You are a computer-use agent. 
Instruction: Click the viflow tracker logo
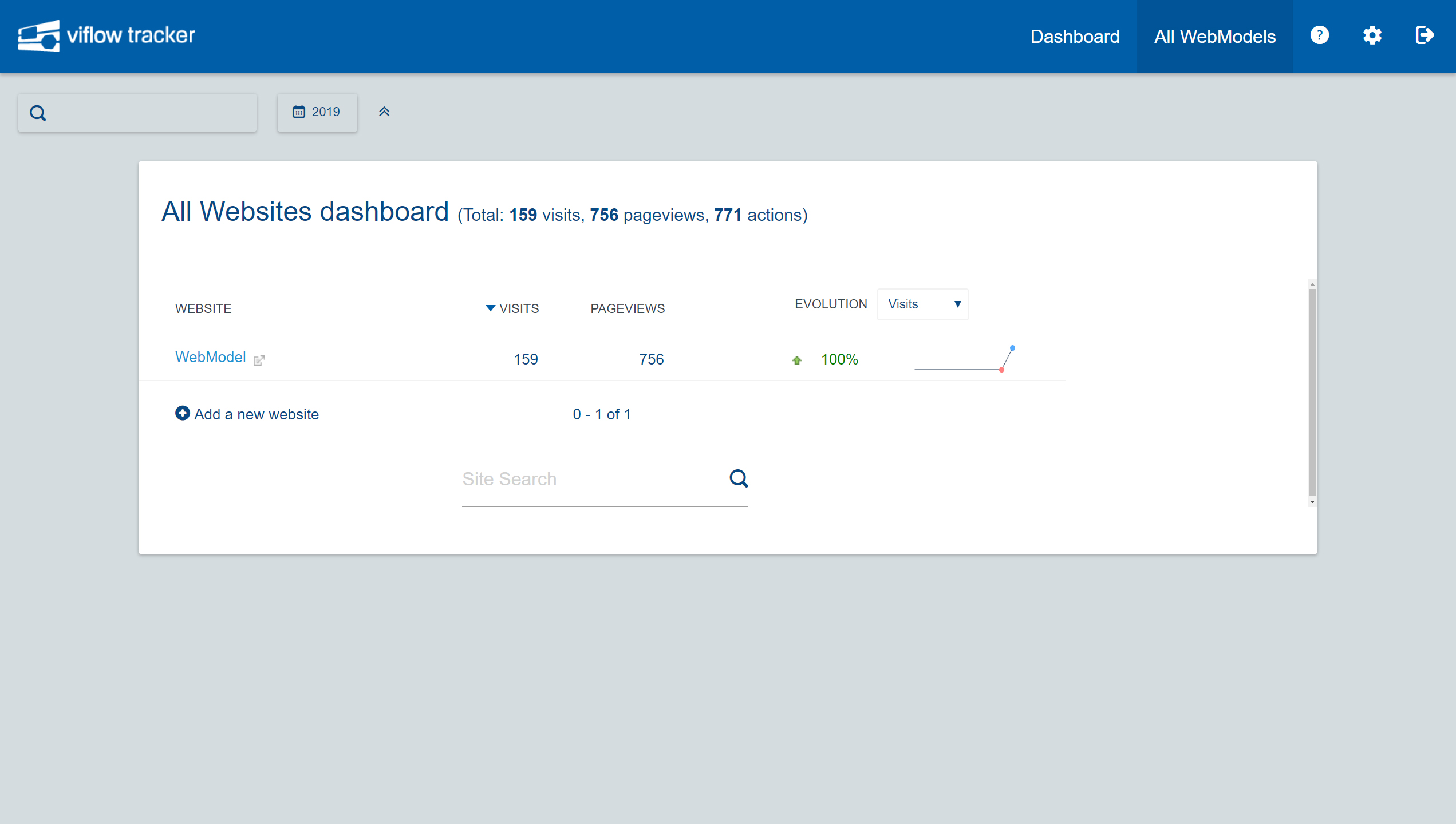(106, 35)
